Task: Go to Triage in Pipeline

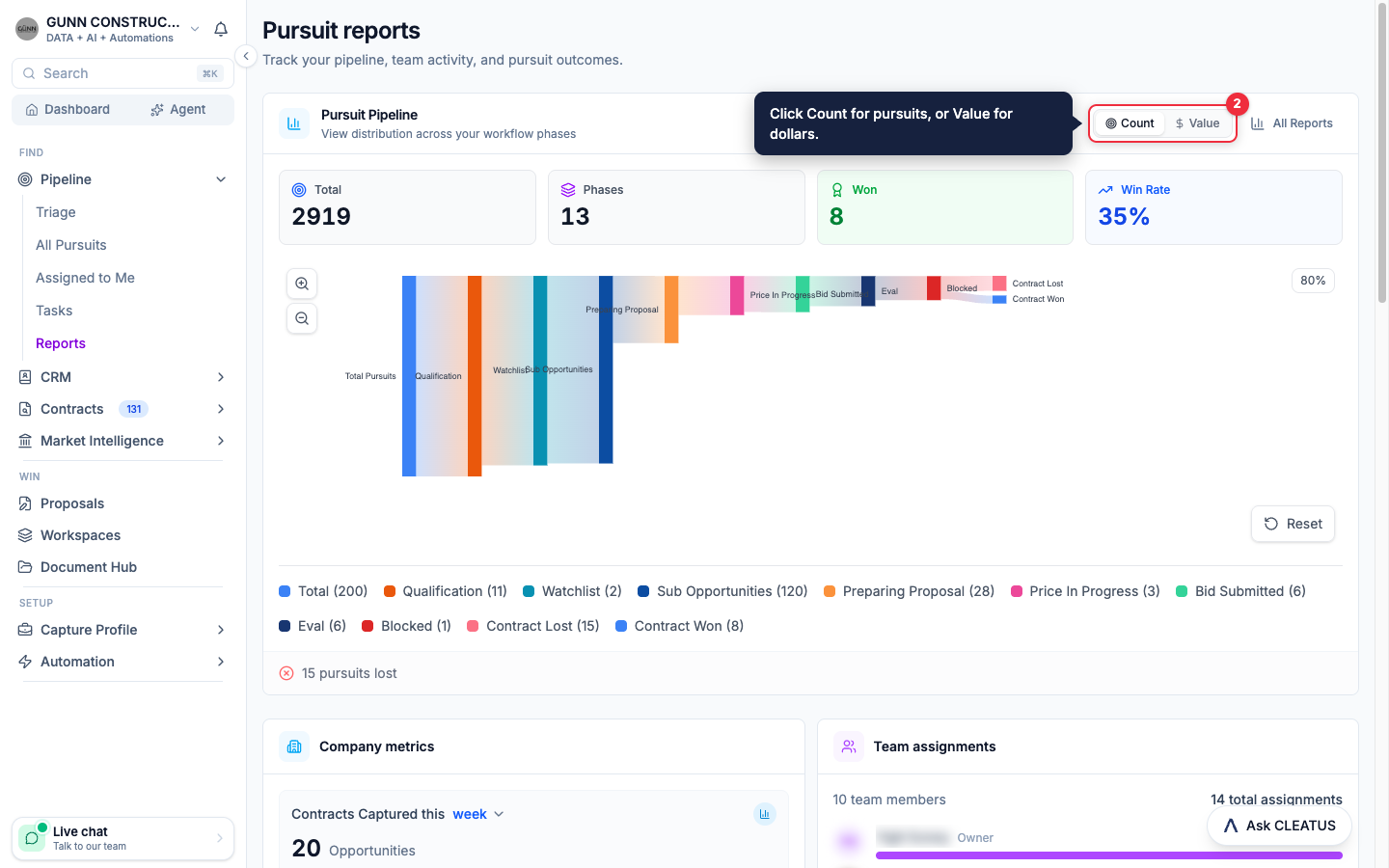Action: pyautogui.click(x=56, y=212)
